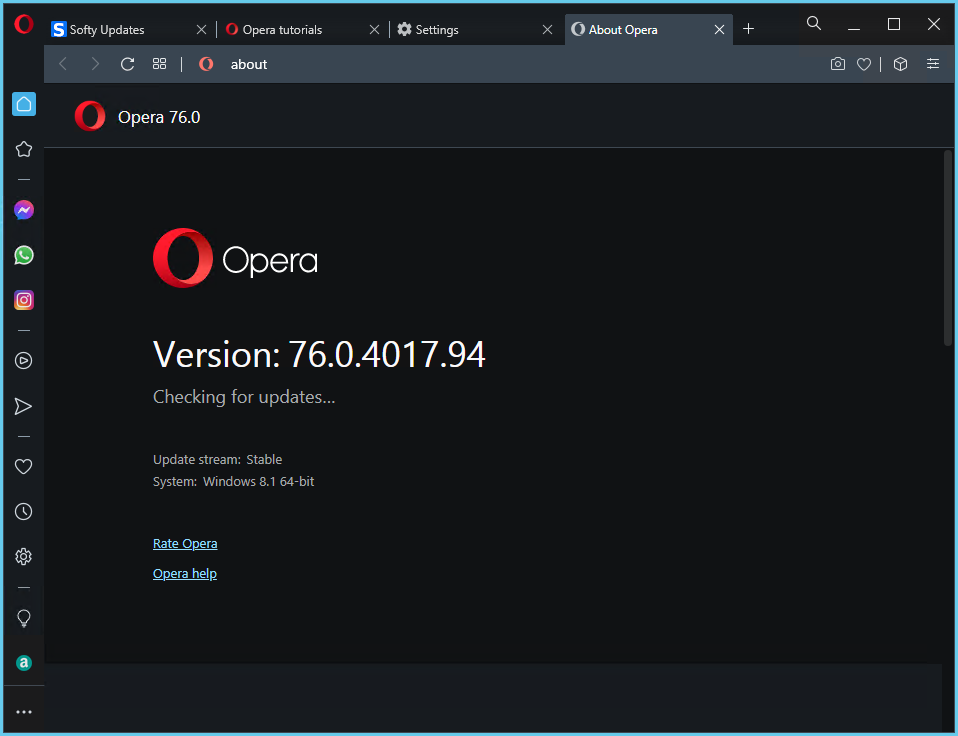Screen dimensions: 958x736
Task: Open the search tabs magnifier icon
Action: tap(814, 23)
